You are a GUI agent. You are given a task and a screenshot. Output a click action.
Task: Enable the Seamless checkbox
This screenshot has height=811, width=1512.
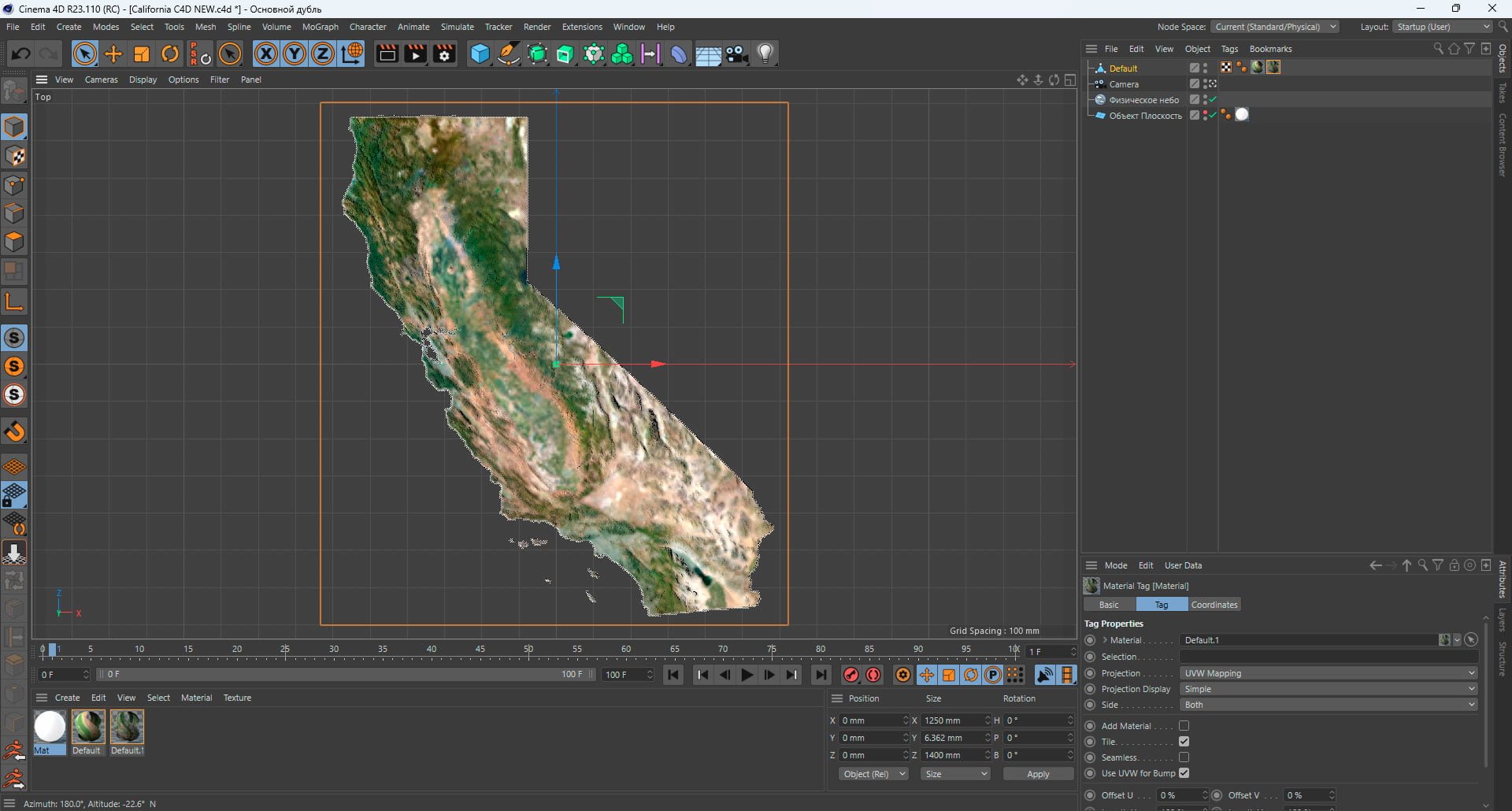click(x=1184, y=757)
